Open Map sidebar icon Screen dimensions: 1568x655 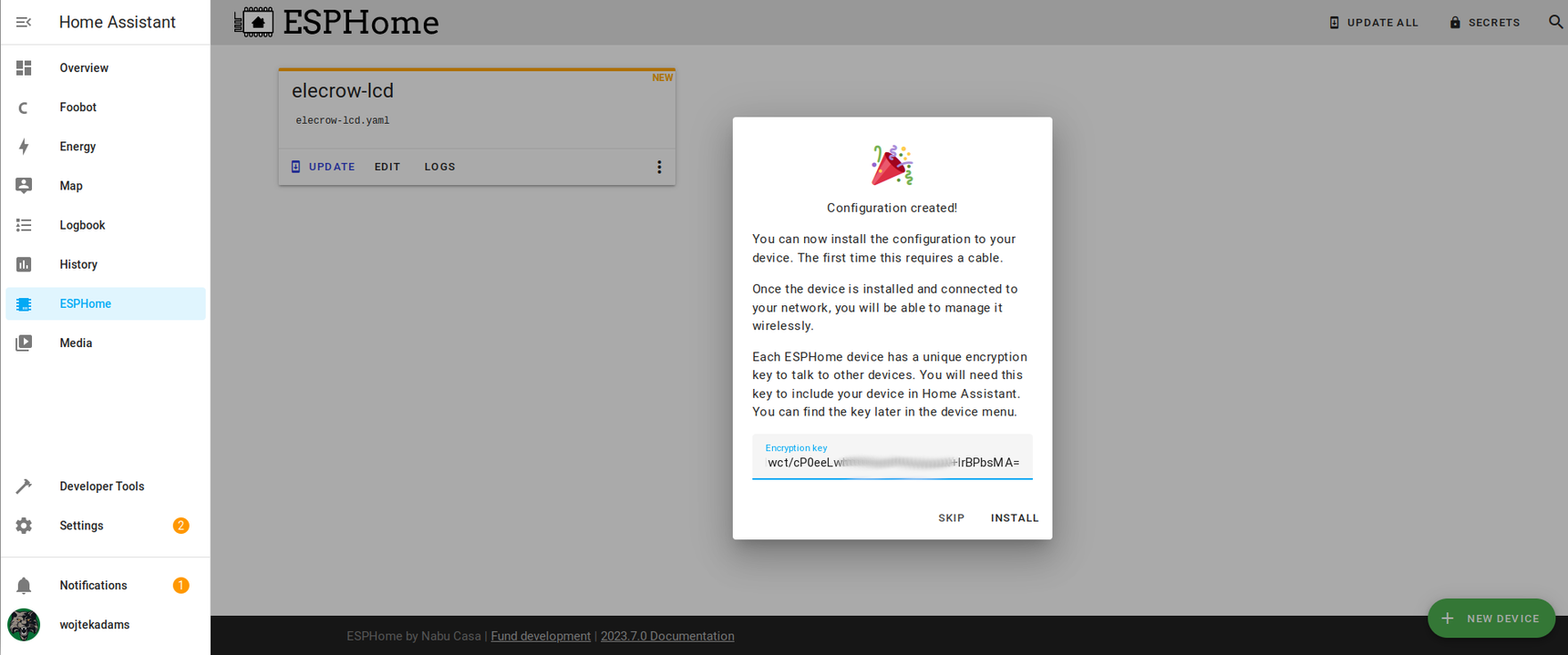24,186
